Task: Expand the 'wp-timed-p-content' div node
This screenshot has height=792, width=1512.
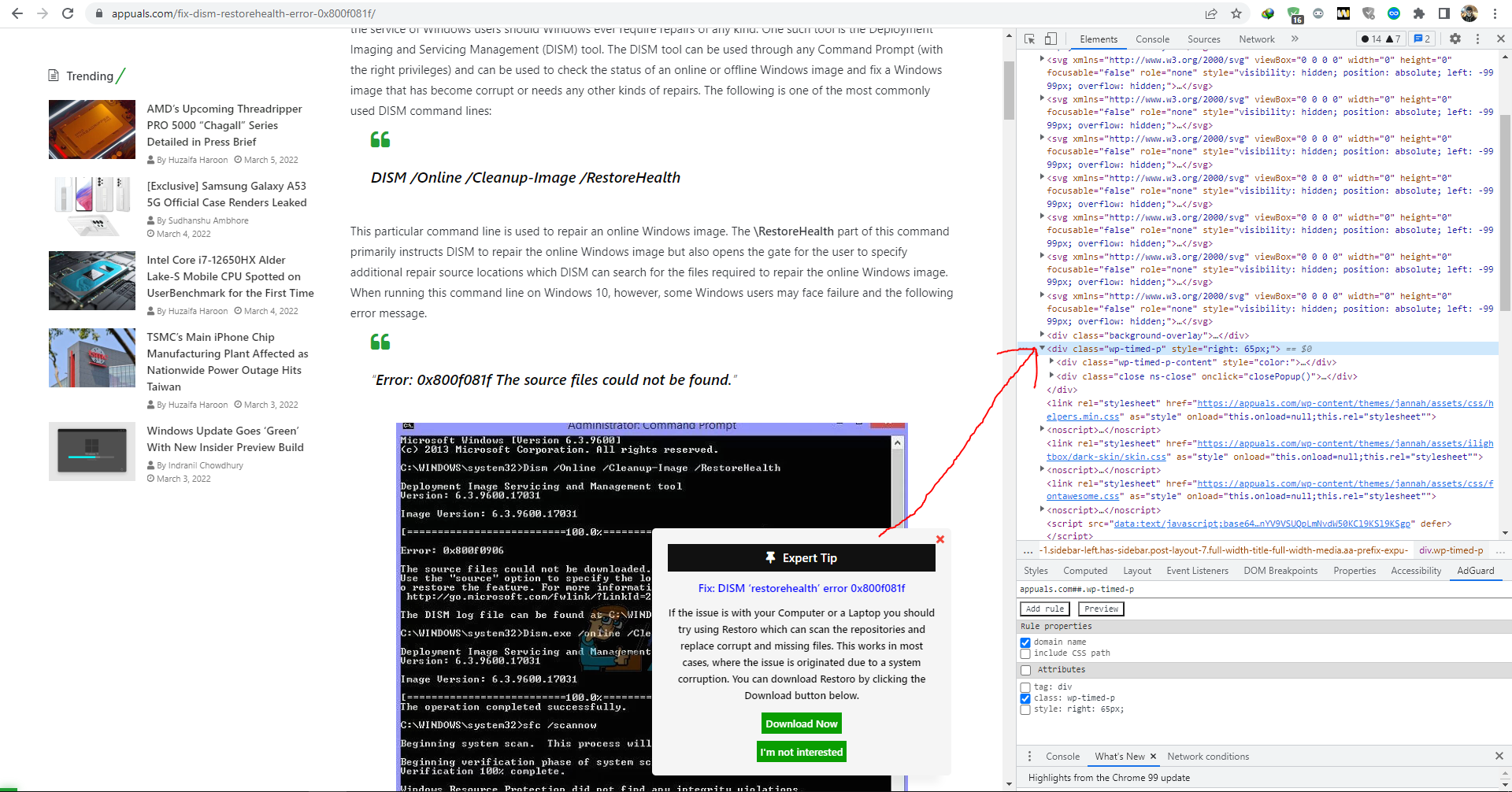Action: pyautogui.click(x=1053, y=362)
